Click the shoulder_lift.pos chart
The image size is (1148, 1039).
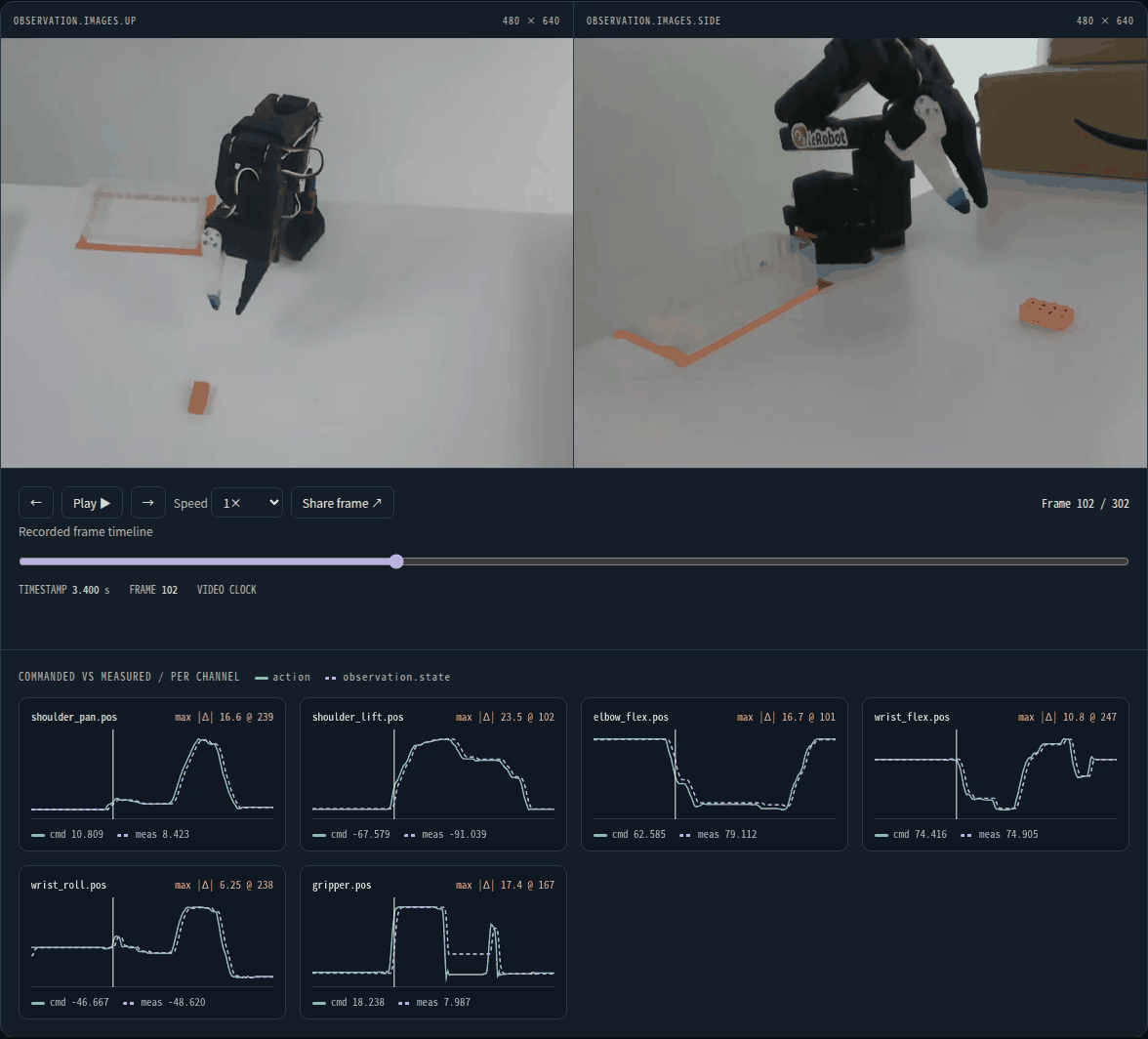(x=433, y=774)
